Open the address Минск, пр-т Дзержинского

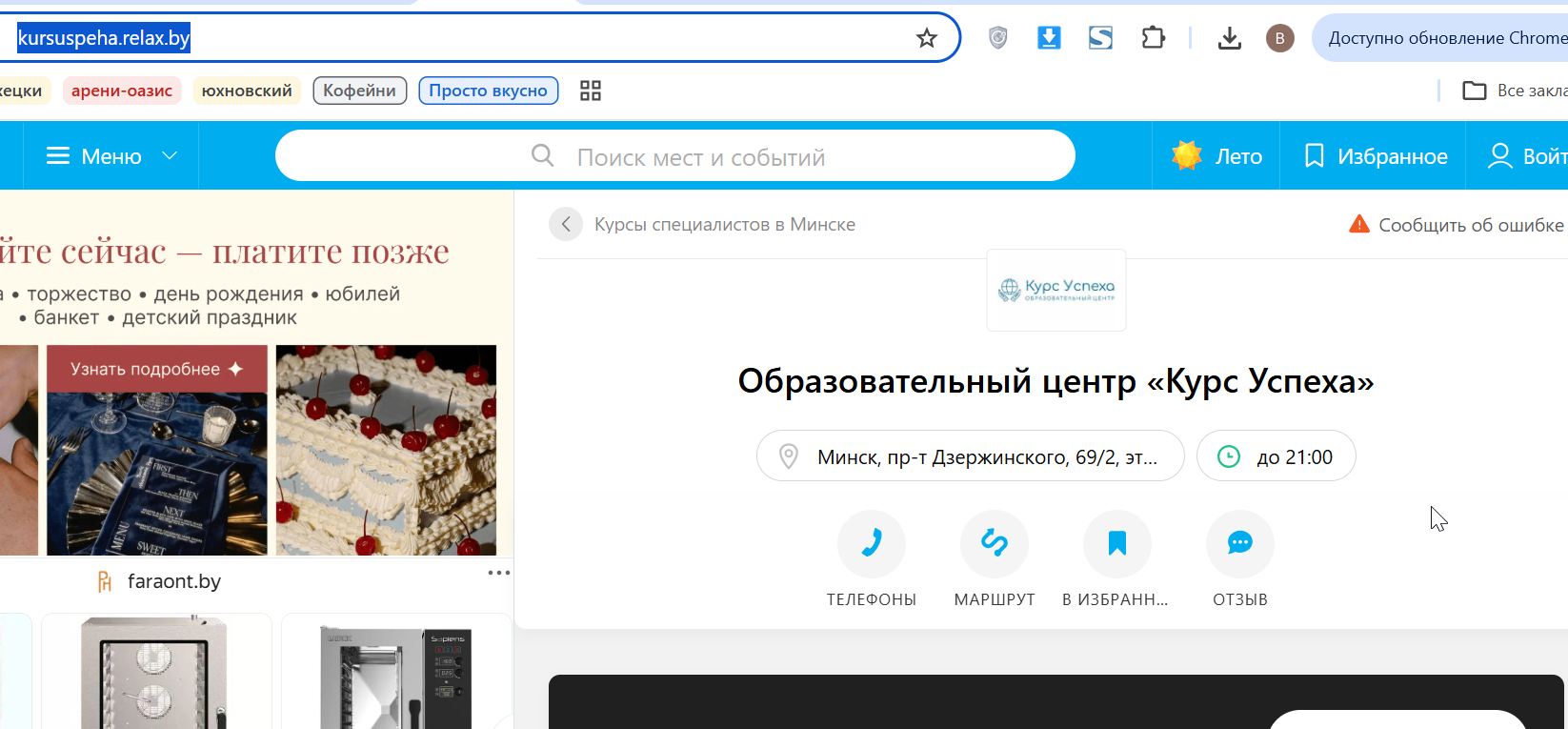[x=971, y=456]
